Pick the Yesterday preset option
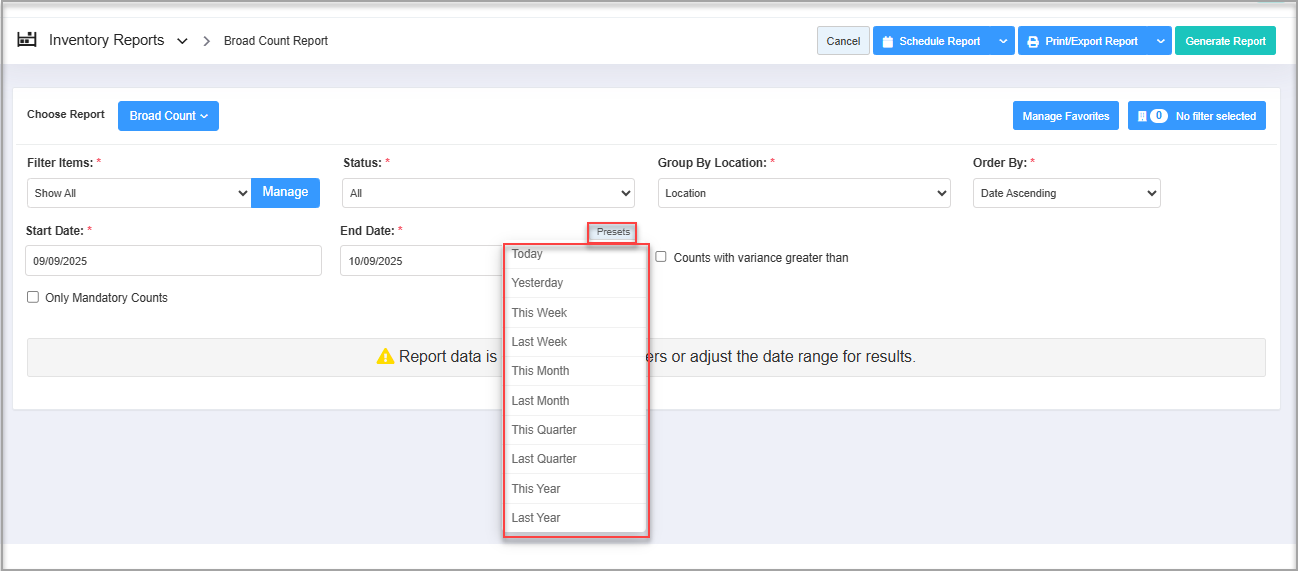The height and width of the screenshot is (571, 1298). (537, 283)
